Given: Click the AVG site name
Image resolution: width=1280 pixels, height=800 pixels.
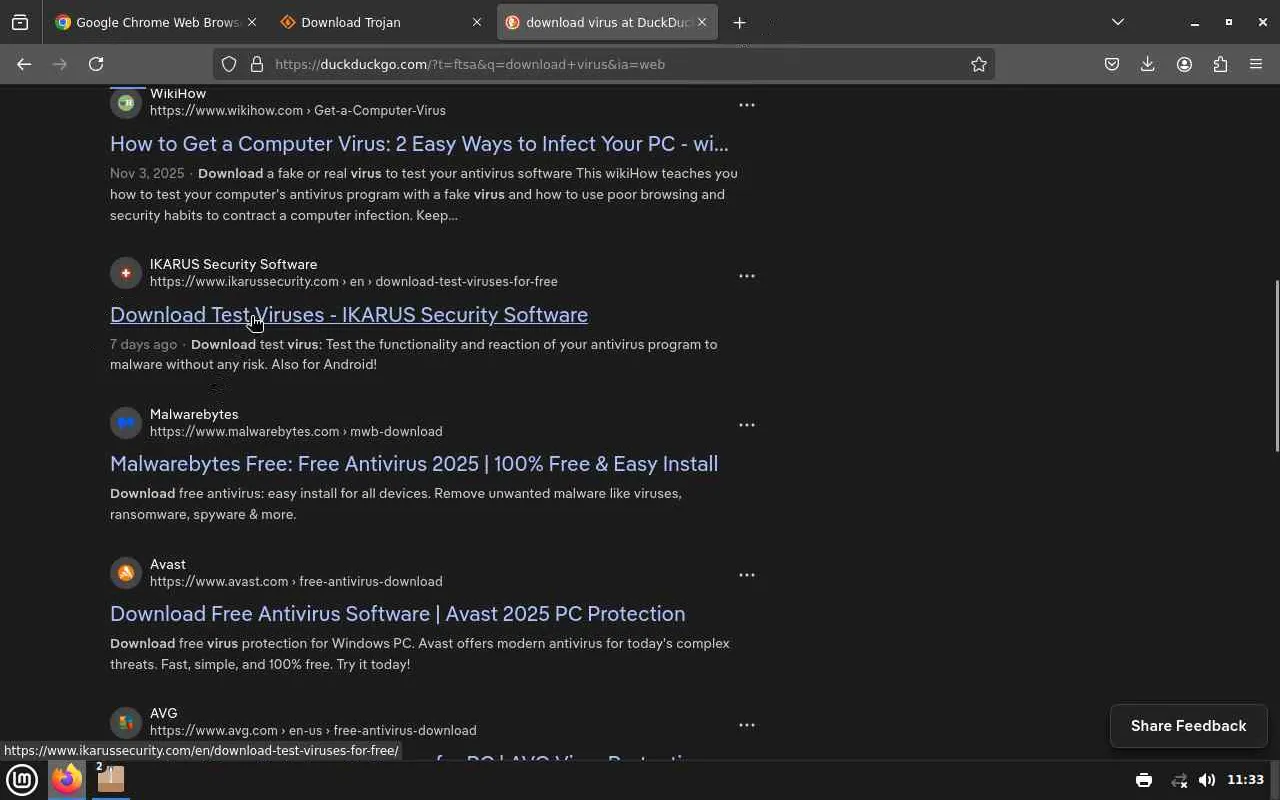Looking at the screenshot, I should [x=164, y=714].
